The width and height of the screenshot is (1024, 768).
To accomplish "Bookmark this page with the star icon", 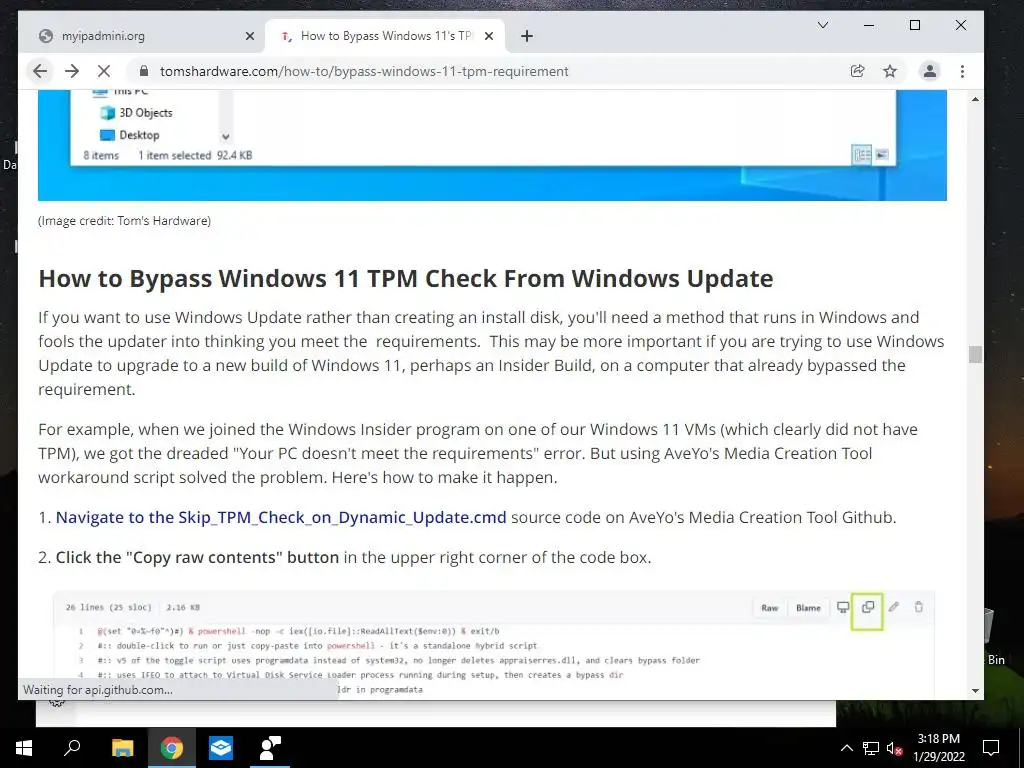I will pos(890,71).
